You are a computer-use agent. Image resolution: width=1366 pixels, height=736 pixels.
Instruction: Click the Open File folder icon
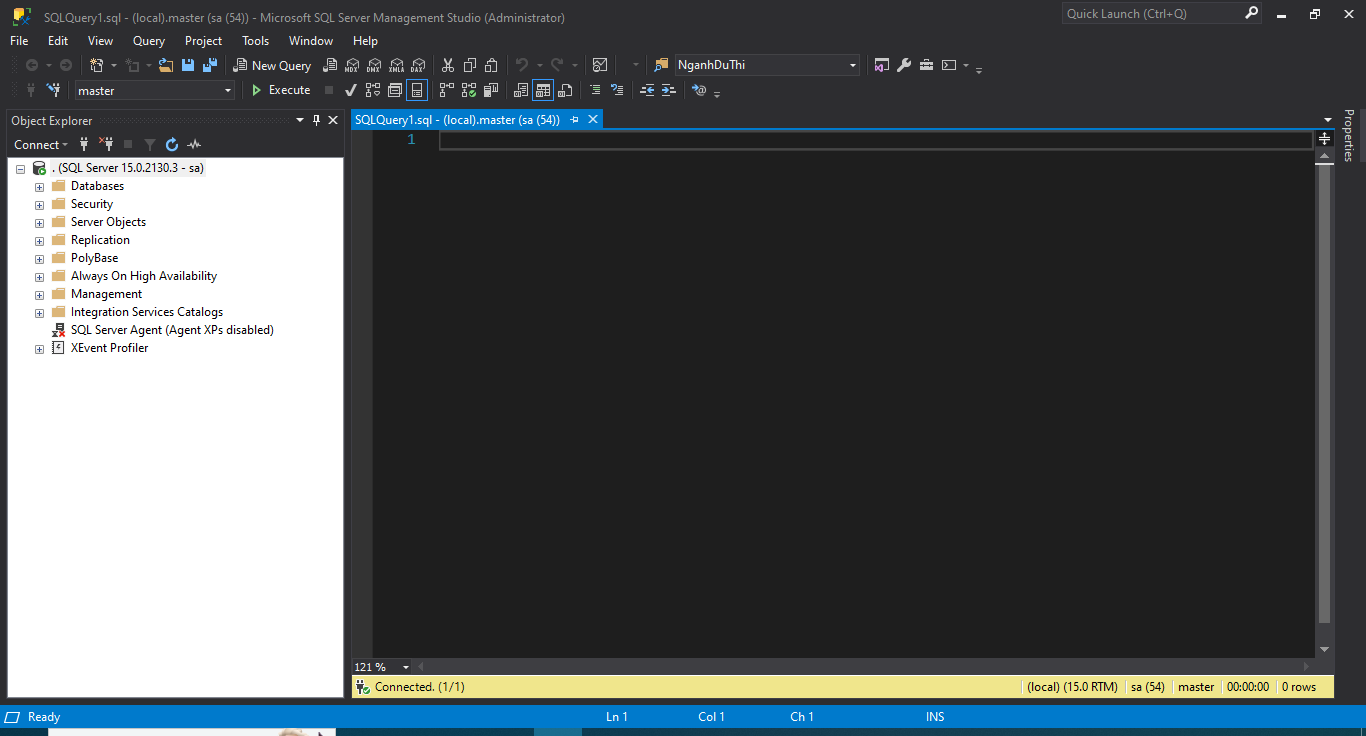166,65
